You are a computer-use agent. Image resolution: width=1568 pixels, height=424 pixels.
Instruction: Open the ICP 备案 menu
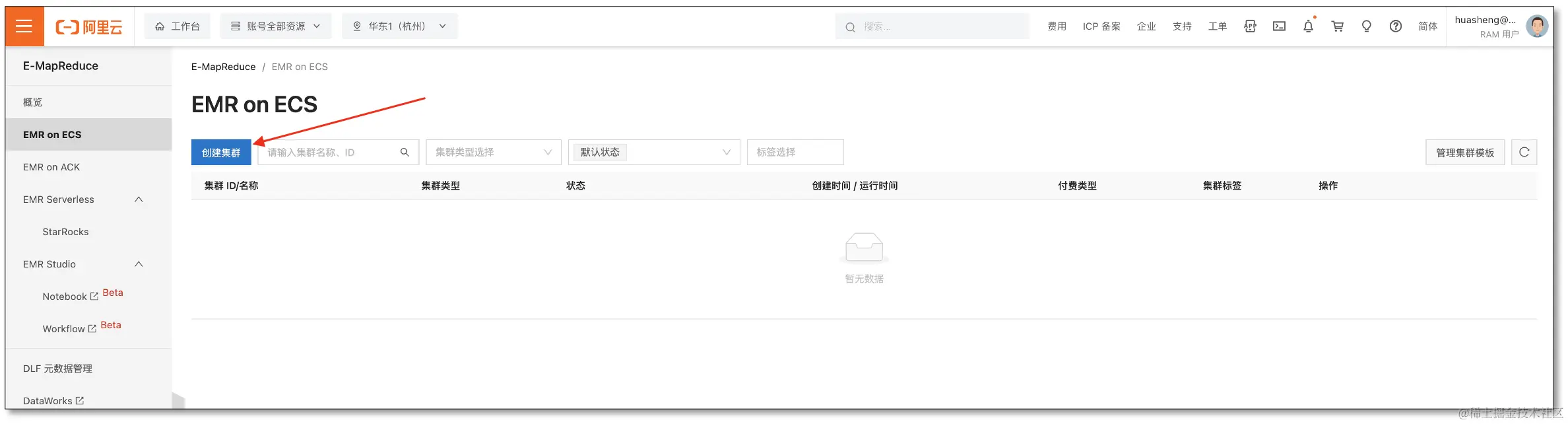pos(1101,26)
